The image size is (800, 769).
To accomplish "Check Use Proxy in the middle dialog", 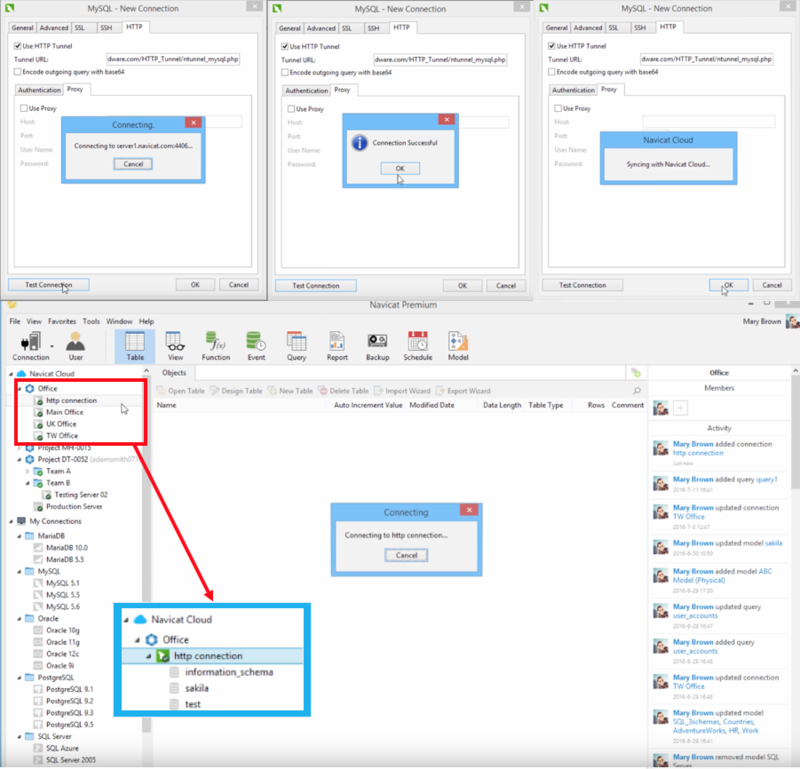I will click(291, 109).
